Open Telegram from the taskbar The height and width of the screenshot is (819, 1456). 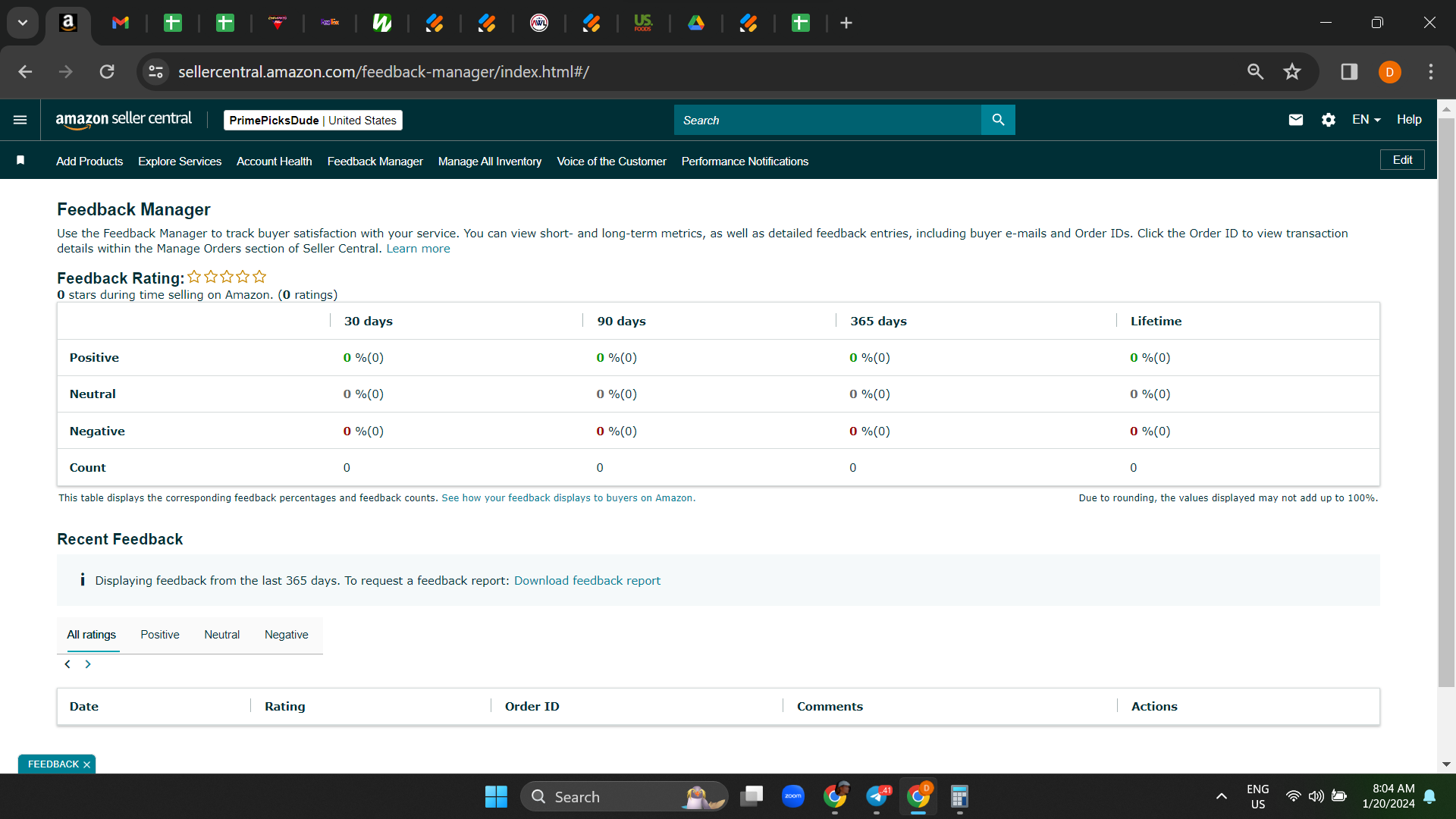[x=877, y=796]
